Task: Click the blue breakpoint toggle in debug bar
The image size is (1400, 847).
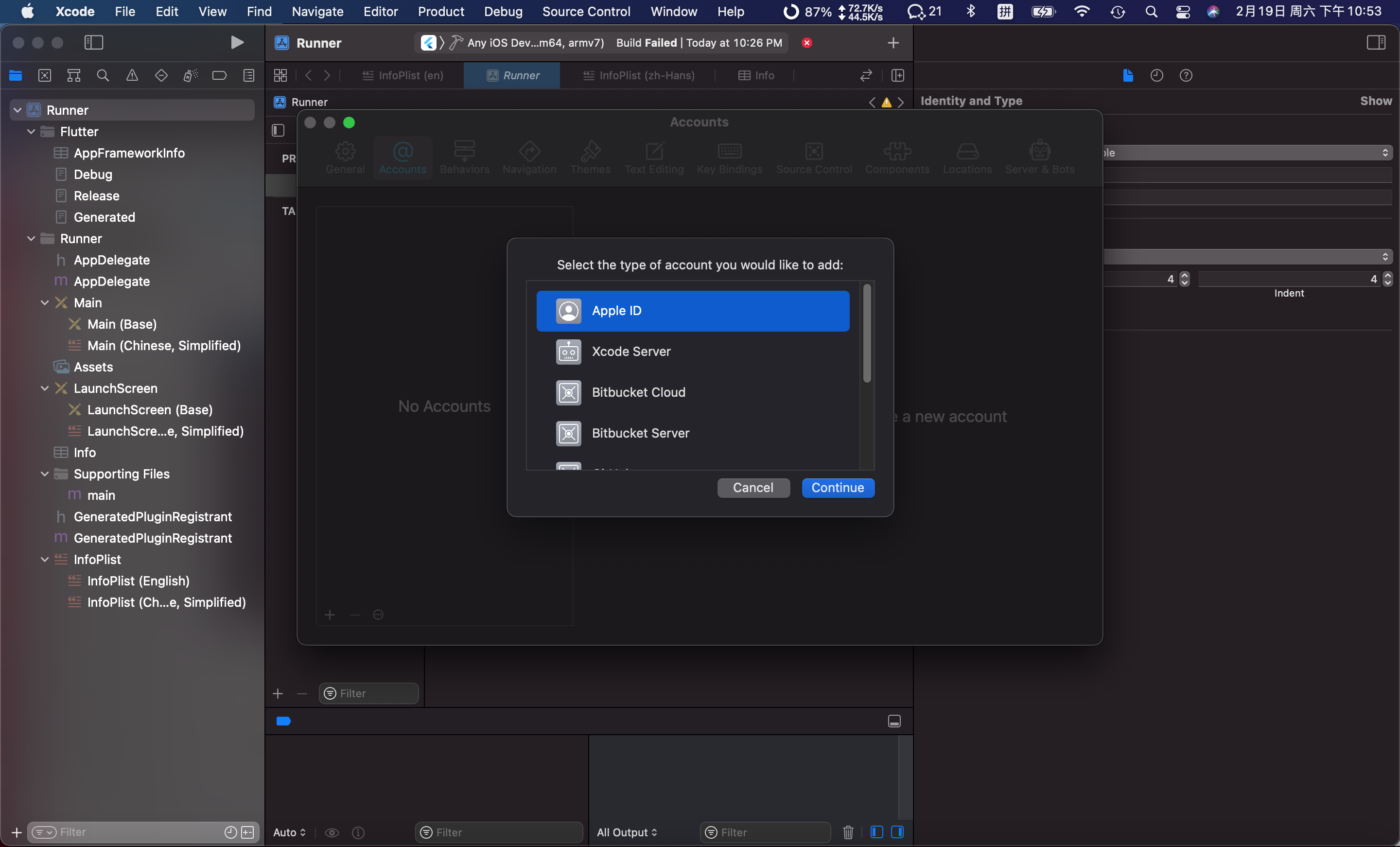Action: point(283,721)
